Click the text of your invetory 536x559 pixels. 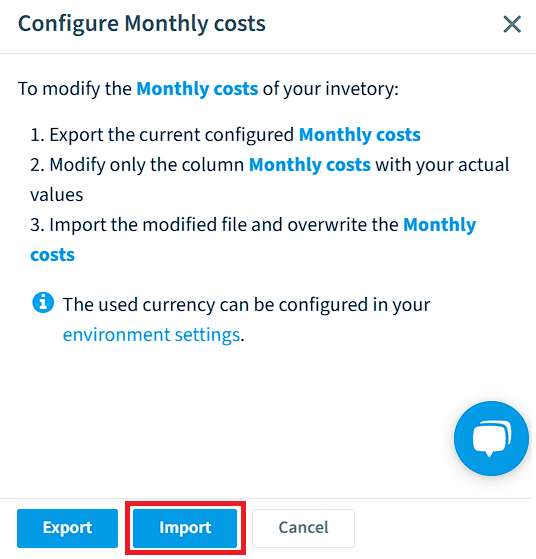click(331, 89)
